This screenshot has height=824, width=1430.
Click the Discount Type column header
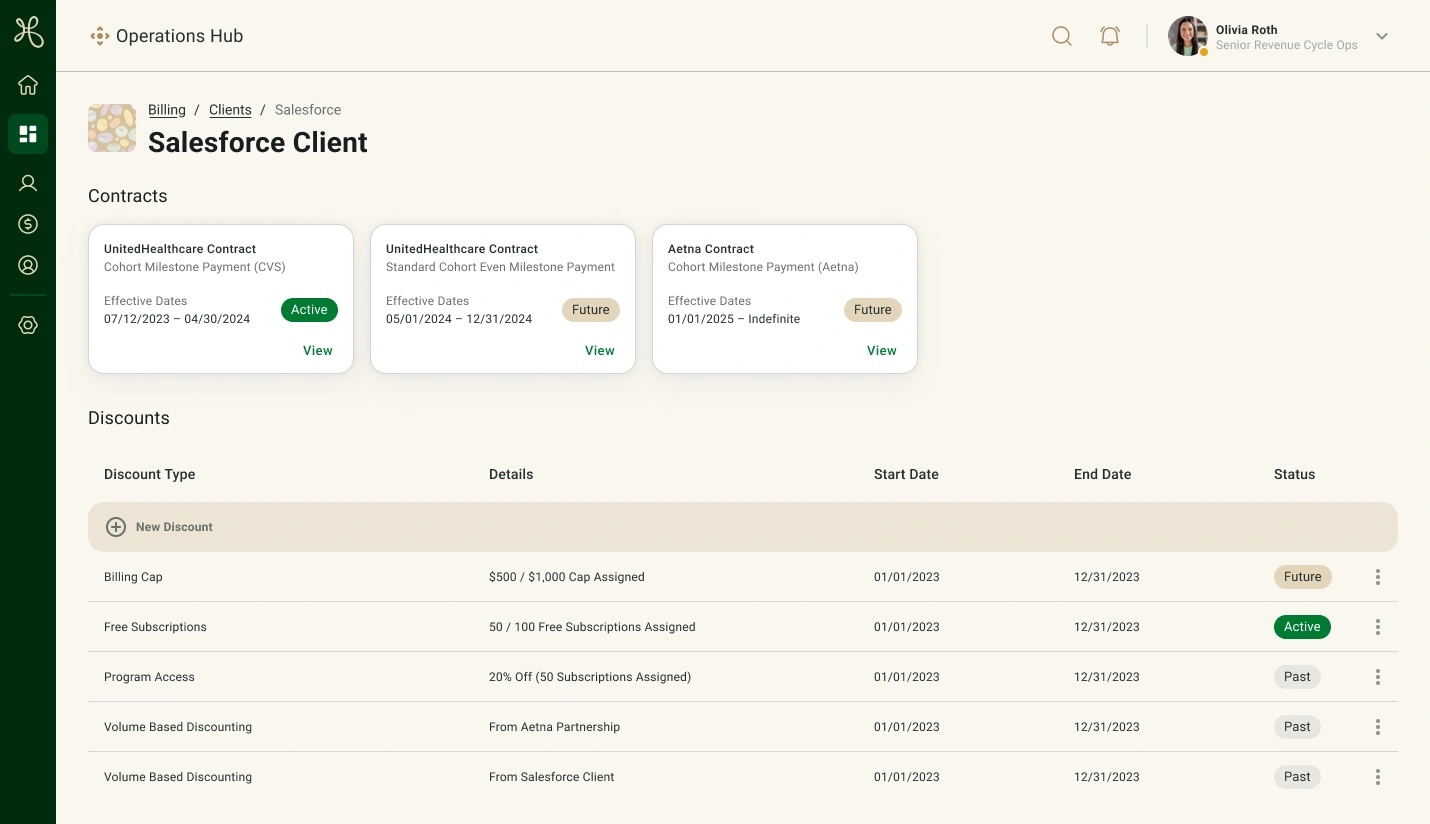pyautogui.click(x=150, y=475)
